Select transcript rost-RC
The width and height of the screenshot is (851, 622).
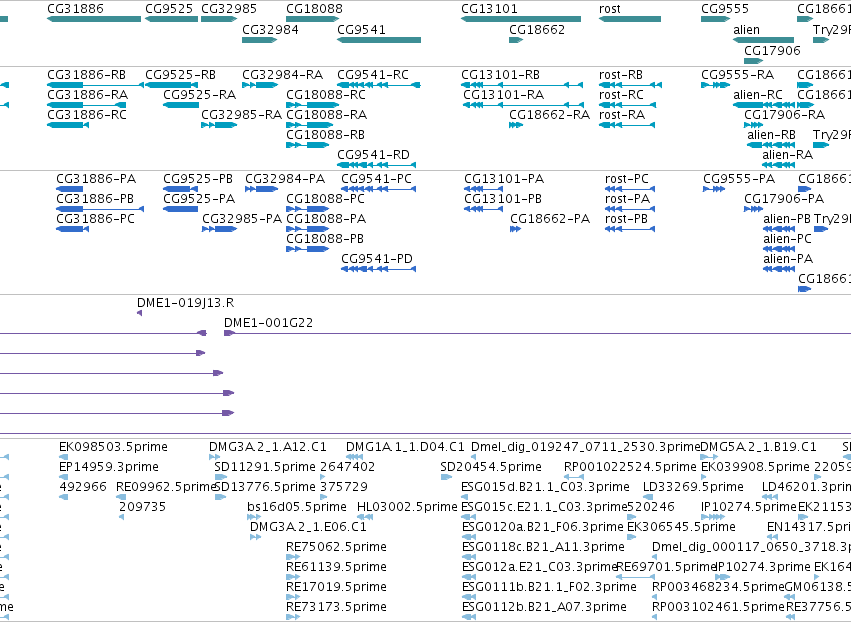627,105
